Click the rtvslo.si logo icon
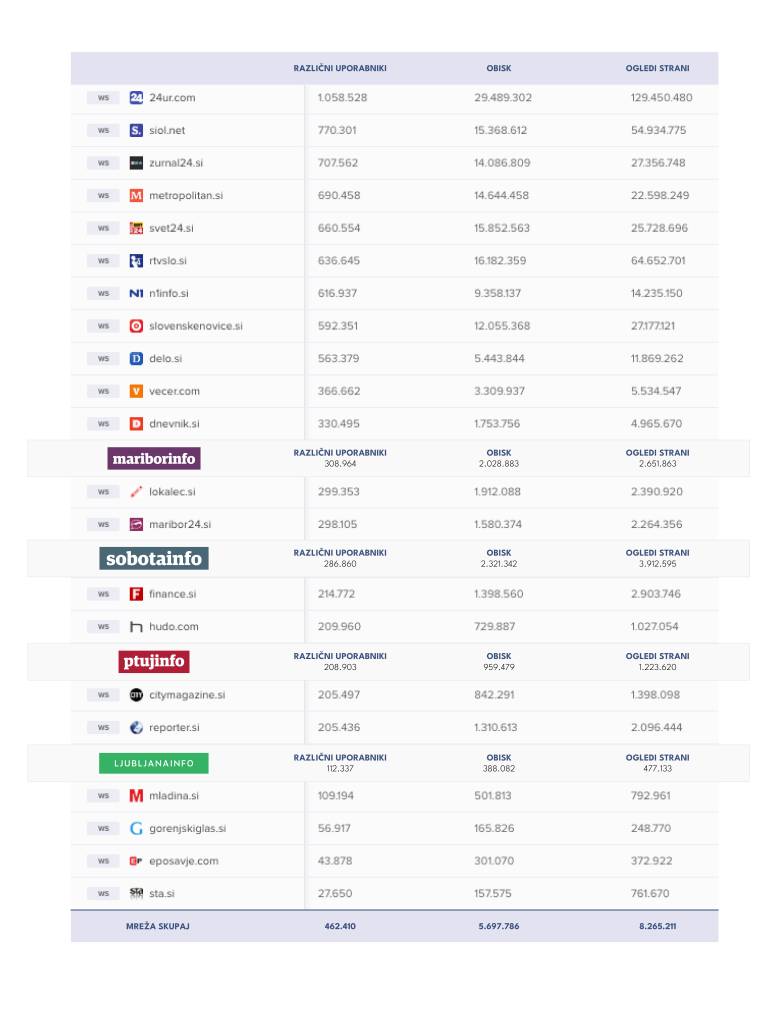Screen dimensions: 768x1024 tap(137, 261)
